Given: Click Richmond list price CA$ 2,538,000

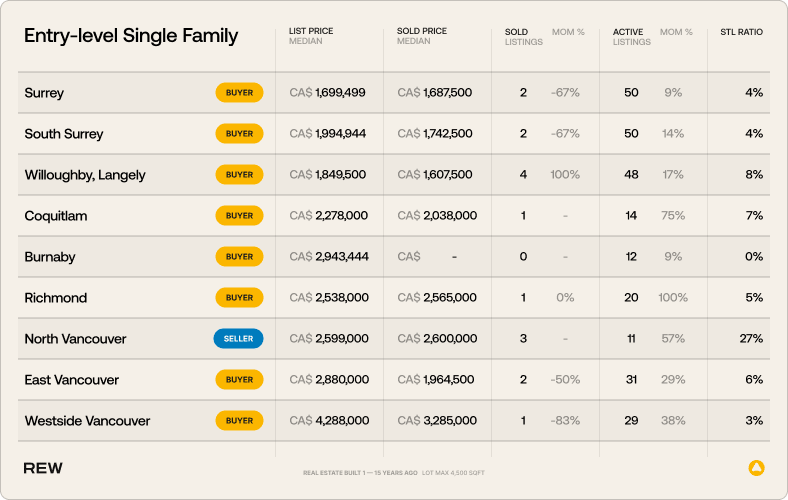Looking at the screenshot, I should coord(329,297).
